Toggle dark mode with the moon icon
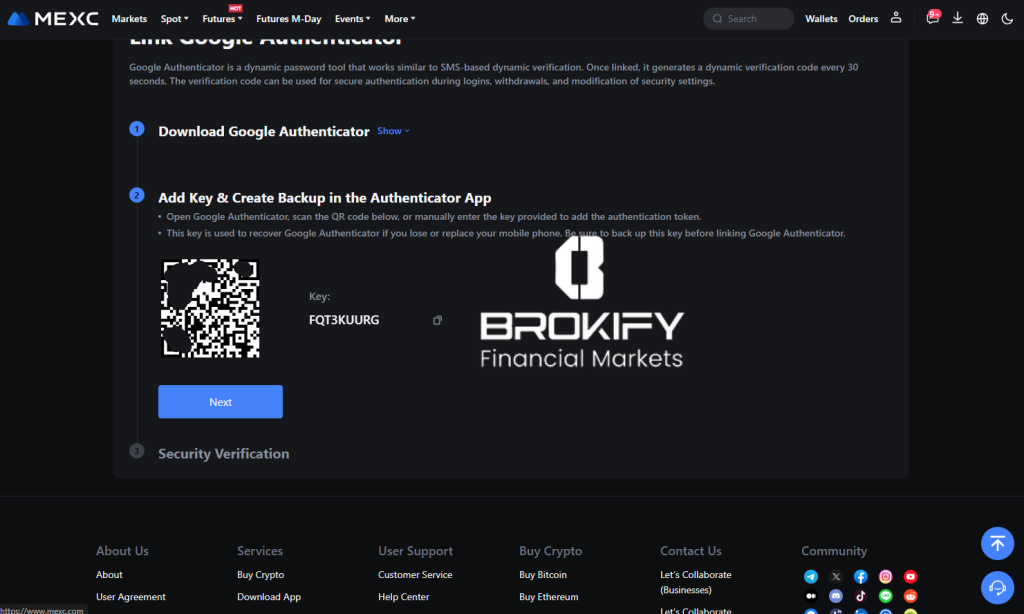The image size is (1024, 614). [1006, 18]
